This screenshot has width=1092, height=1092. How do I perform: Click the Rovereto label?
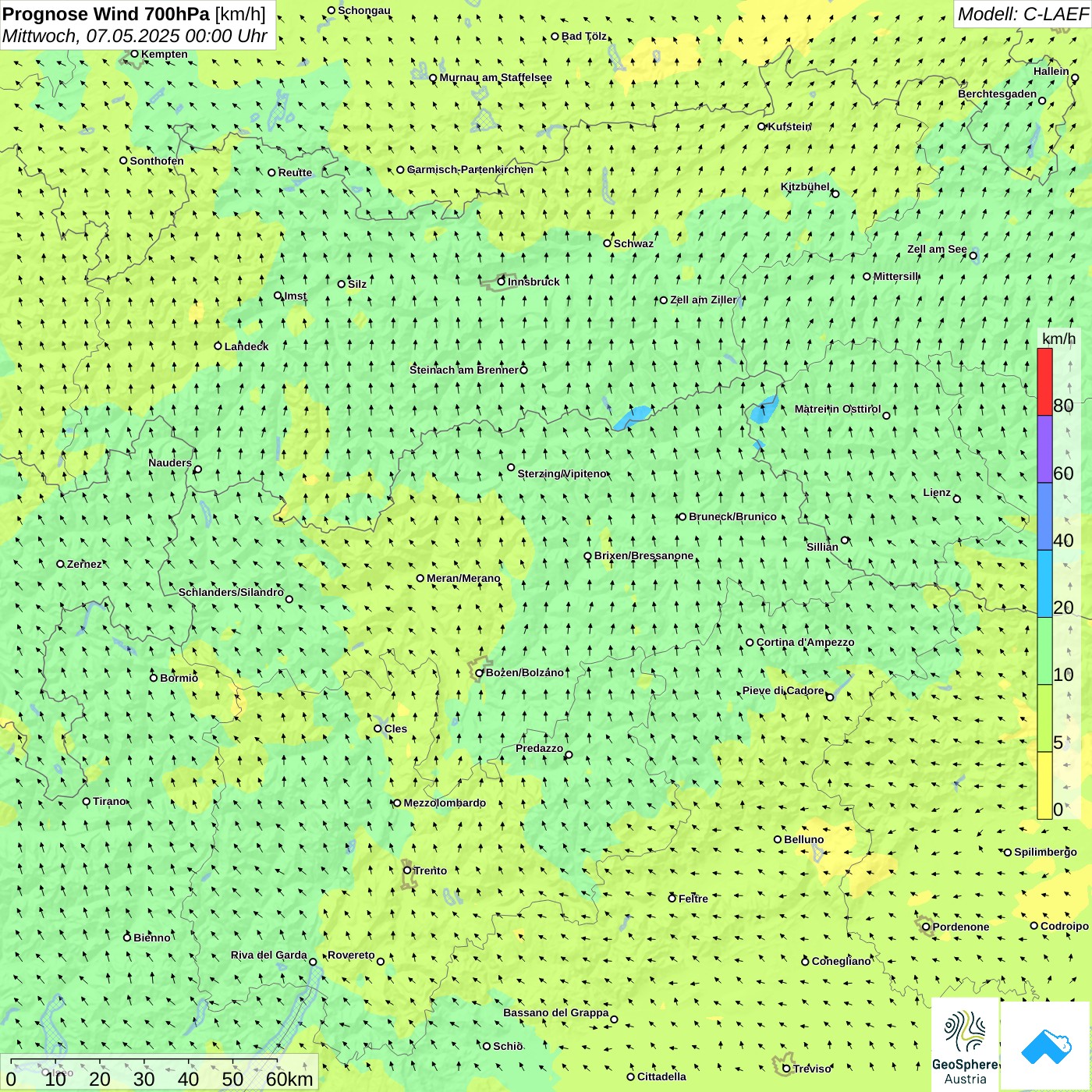(351, 955)
